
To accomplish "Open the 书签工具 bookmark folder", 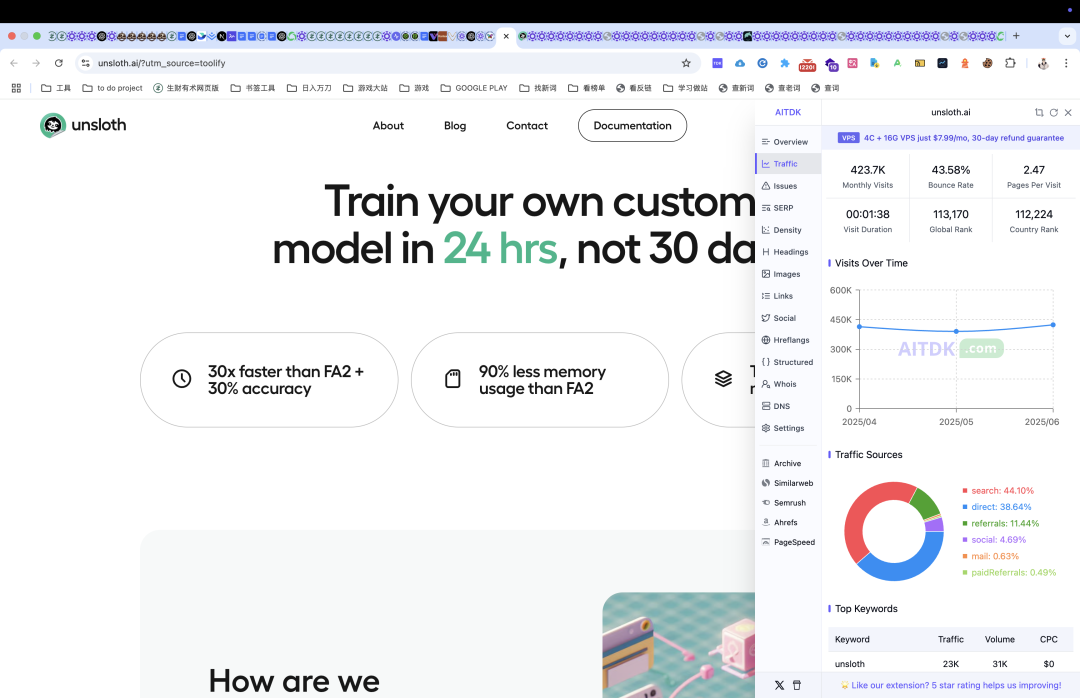I will (x=253, y=88).
